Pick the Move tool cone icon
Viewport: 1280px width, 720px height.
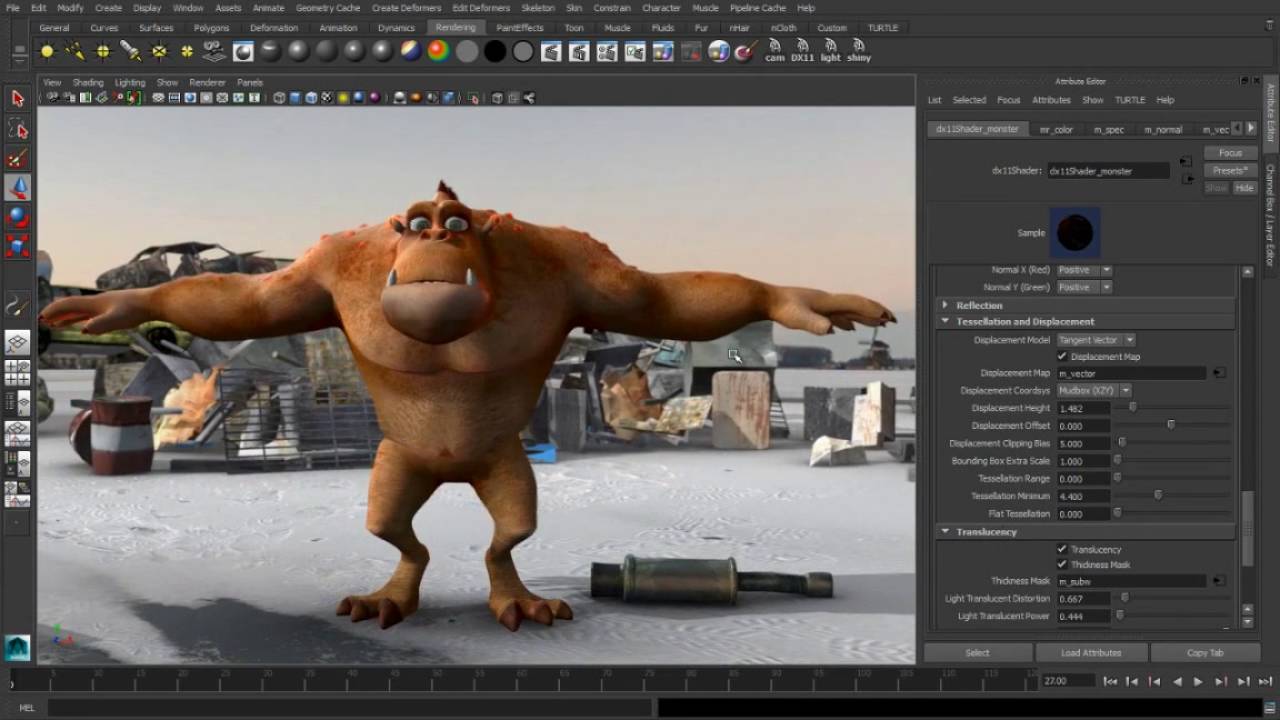pos(17,188)
